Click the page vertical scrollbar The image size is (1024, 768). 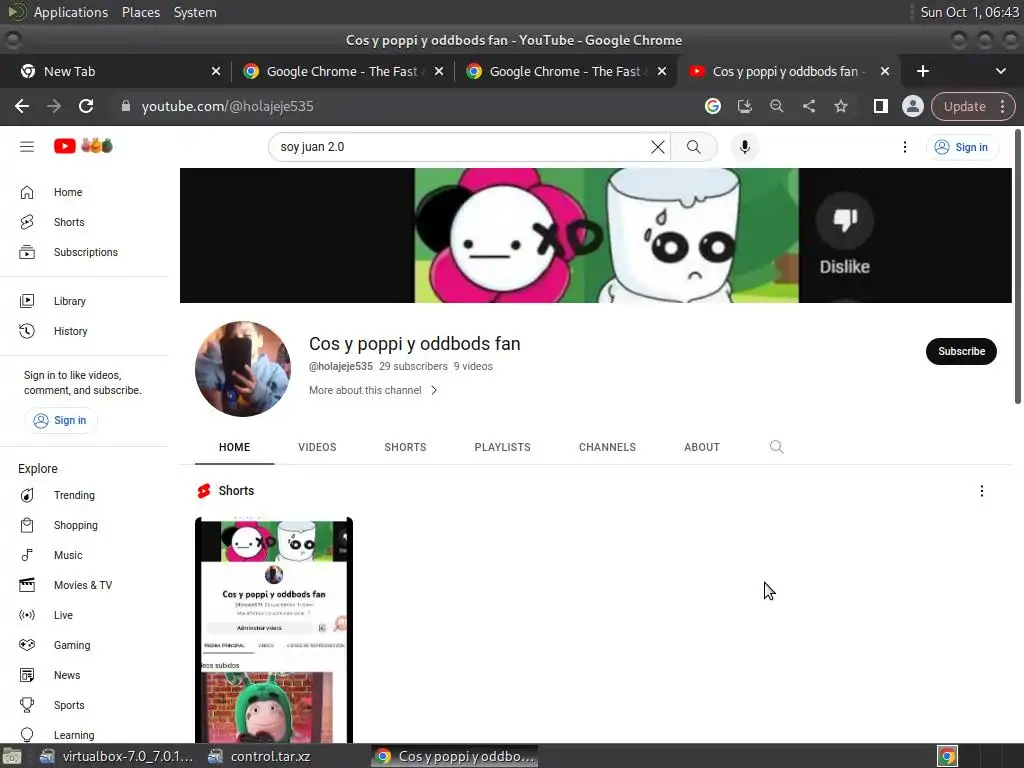pyautogui.click(x=1017, y=266)
